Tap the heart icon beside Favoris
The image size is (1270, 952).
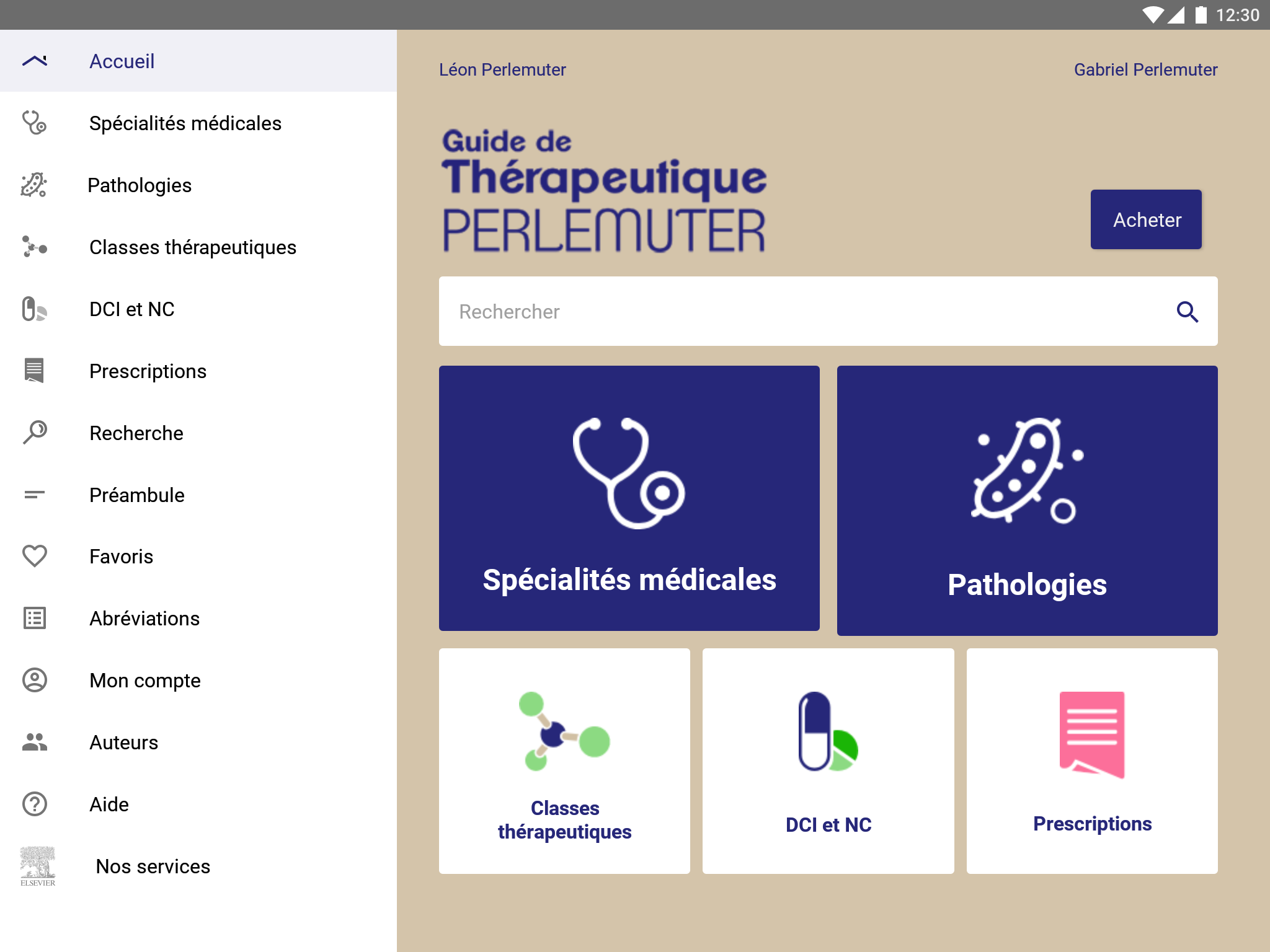35,556
